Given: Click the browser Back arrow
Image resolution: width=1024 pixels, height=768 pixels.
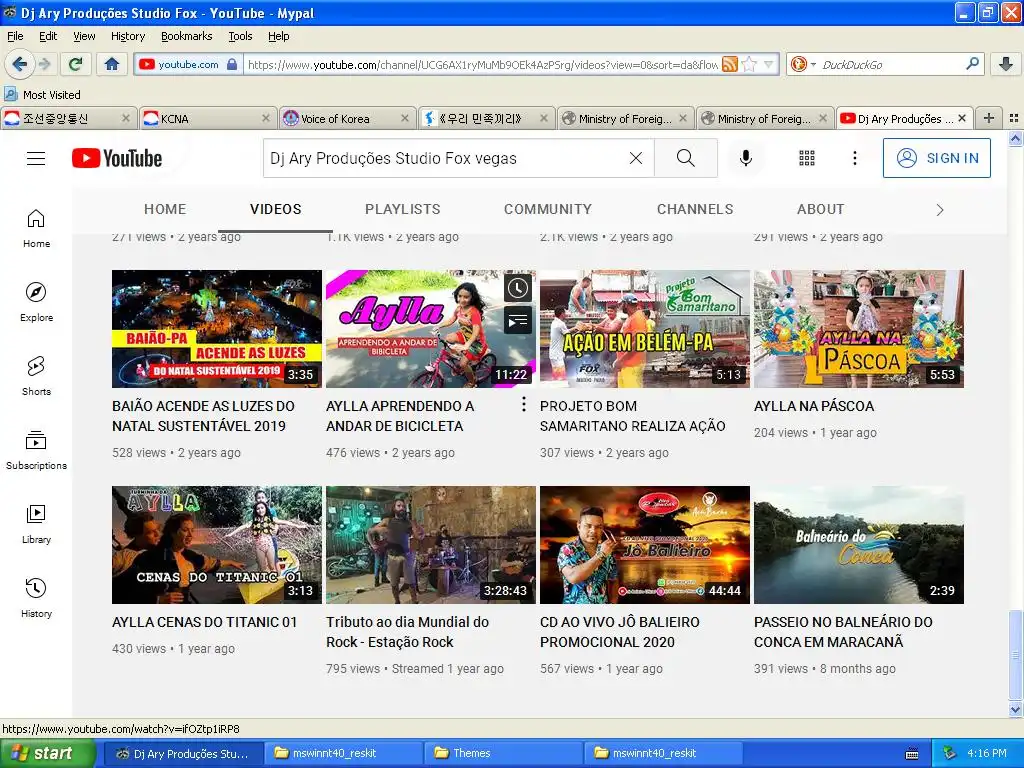Looking at the screenshot, I should coord(19,64).
